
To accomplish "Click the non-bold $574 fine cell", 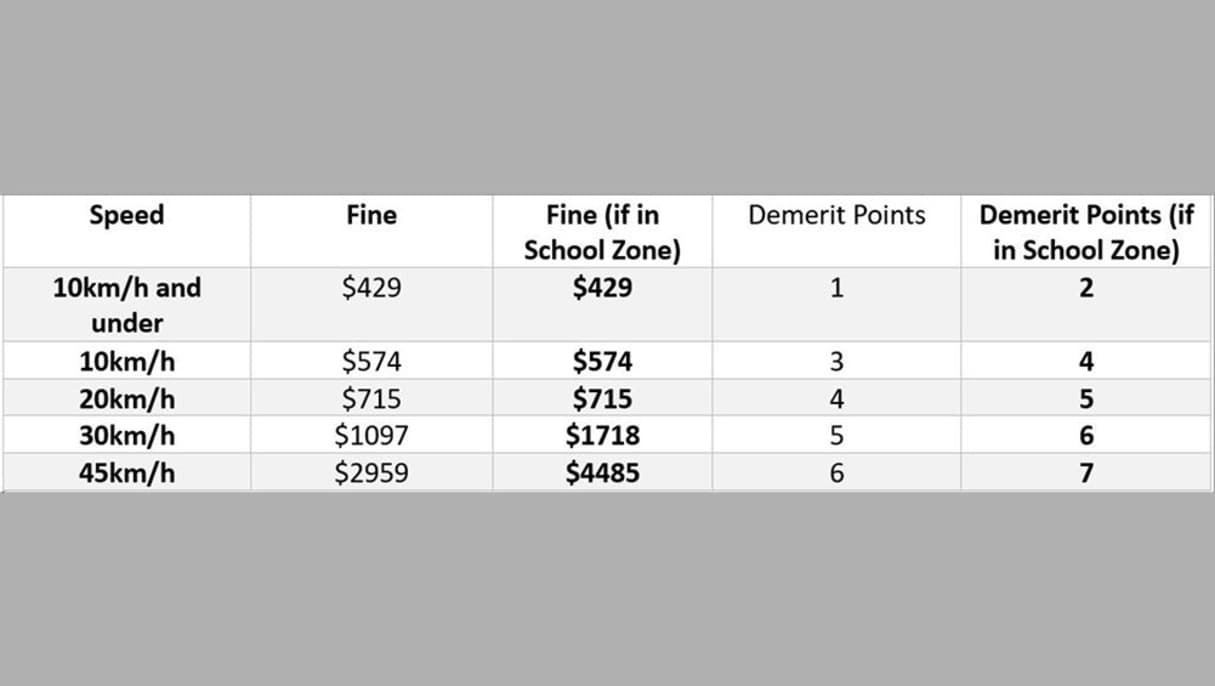I will coord(371,362).
